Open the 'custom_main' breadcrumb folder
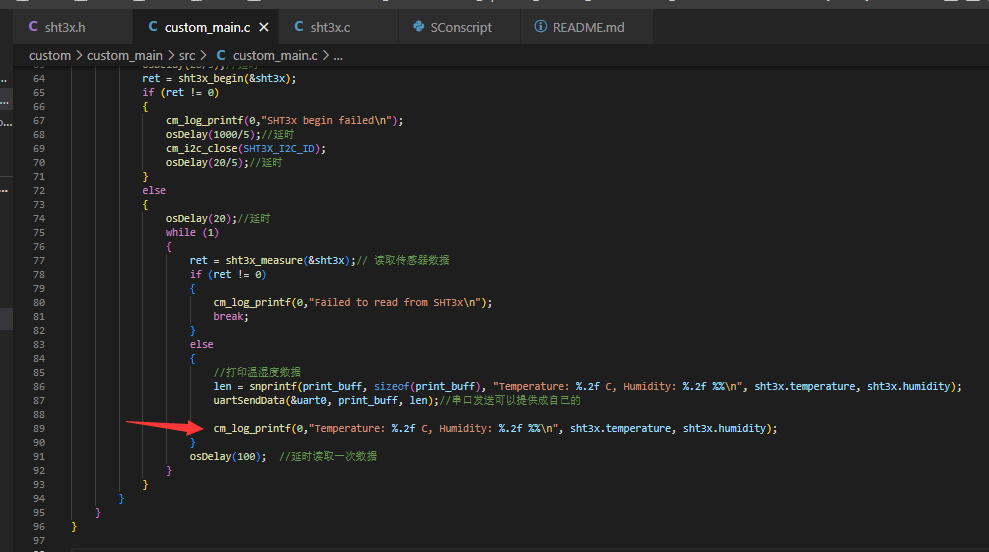The height and width of the screenshot is (552, 989). 125,56
